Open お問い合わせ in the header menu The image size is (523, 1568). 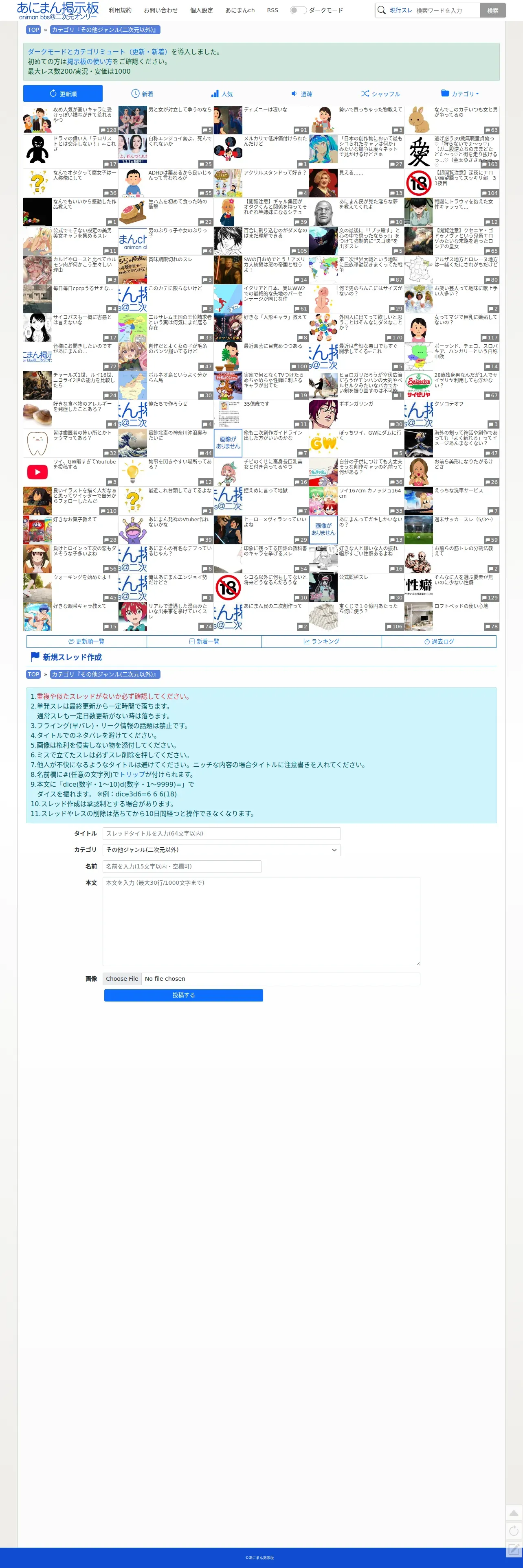click(x=161, y=10)
